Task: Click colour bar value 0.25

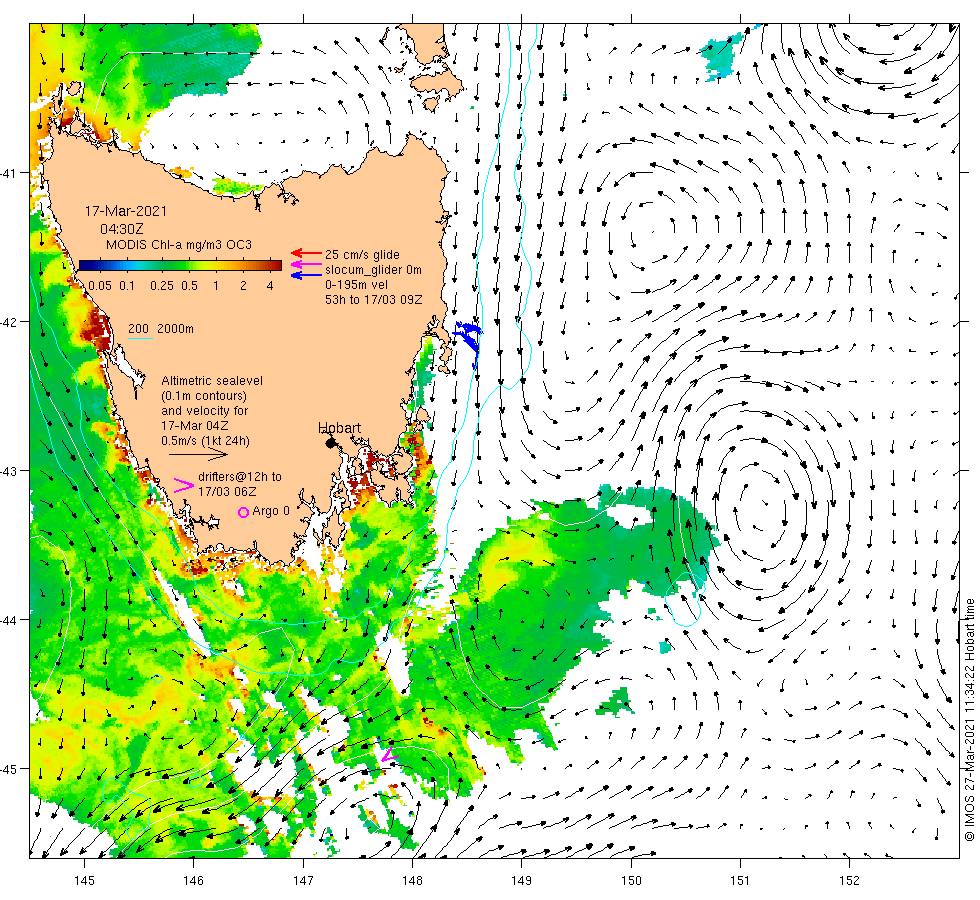Action: click(161, 286)
